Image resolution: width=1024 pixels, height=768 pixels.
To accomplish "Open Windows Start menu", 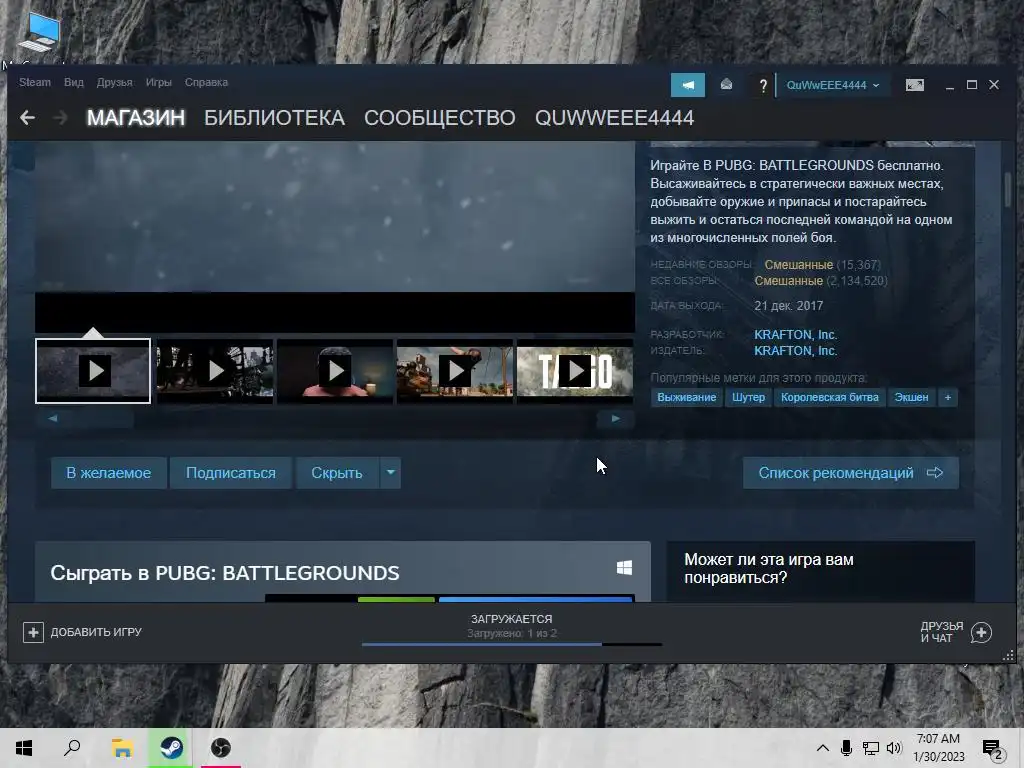I will click(24, 748).
